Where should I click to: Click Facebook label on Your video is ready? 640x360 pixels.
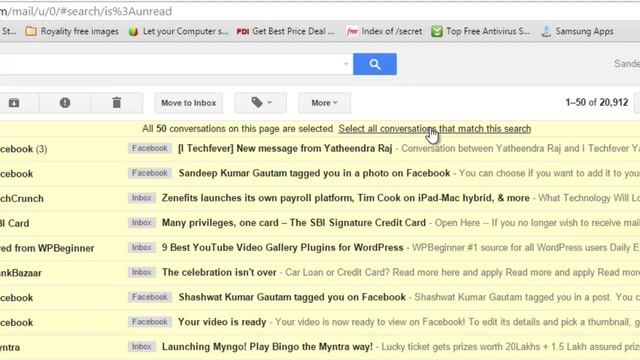click(x=150, y=322)
